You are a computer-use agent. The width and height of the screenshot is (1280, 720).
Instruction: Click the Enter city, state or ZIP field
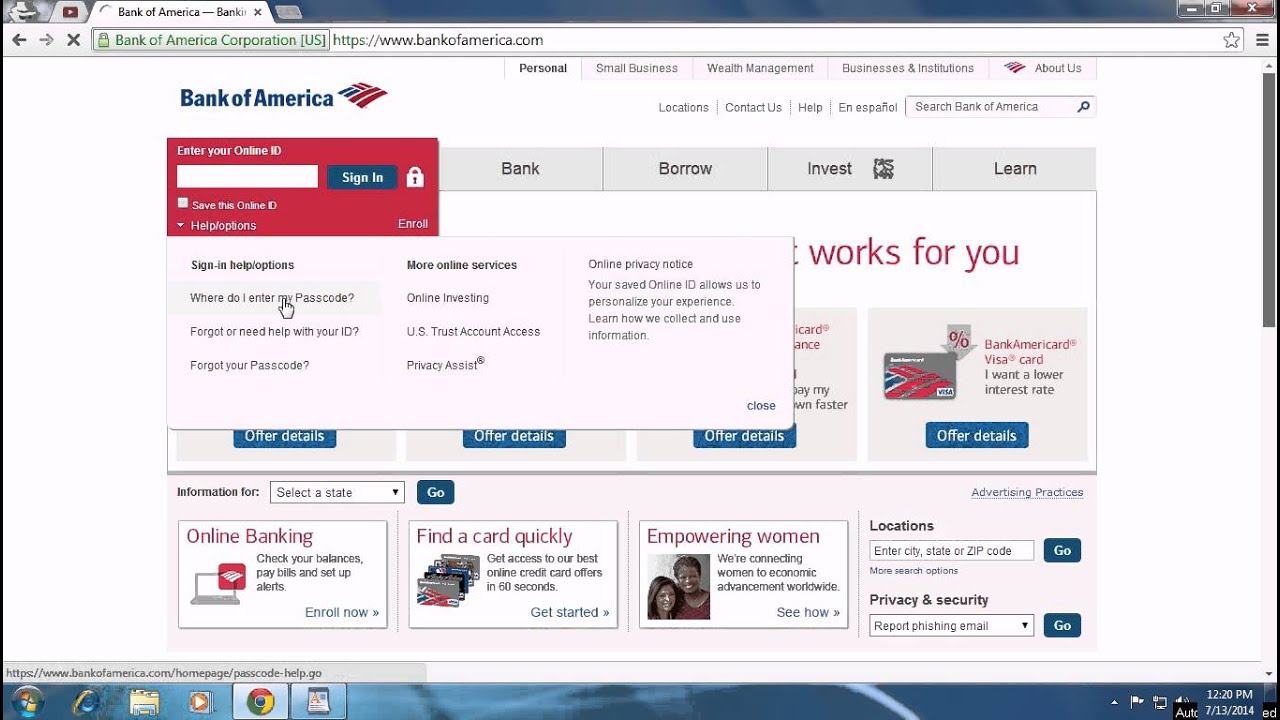click(x=951, y=551)
